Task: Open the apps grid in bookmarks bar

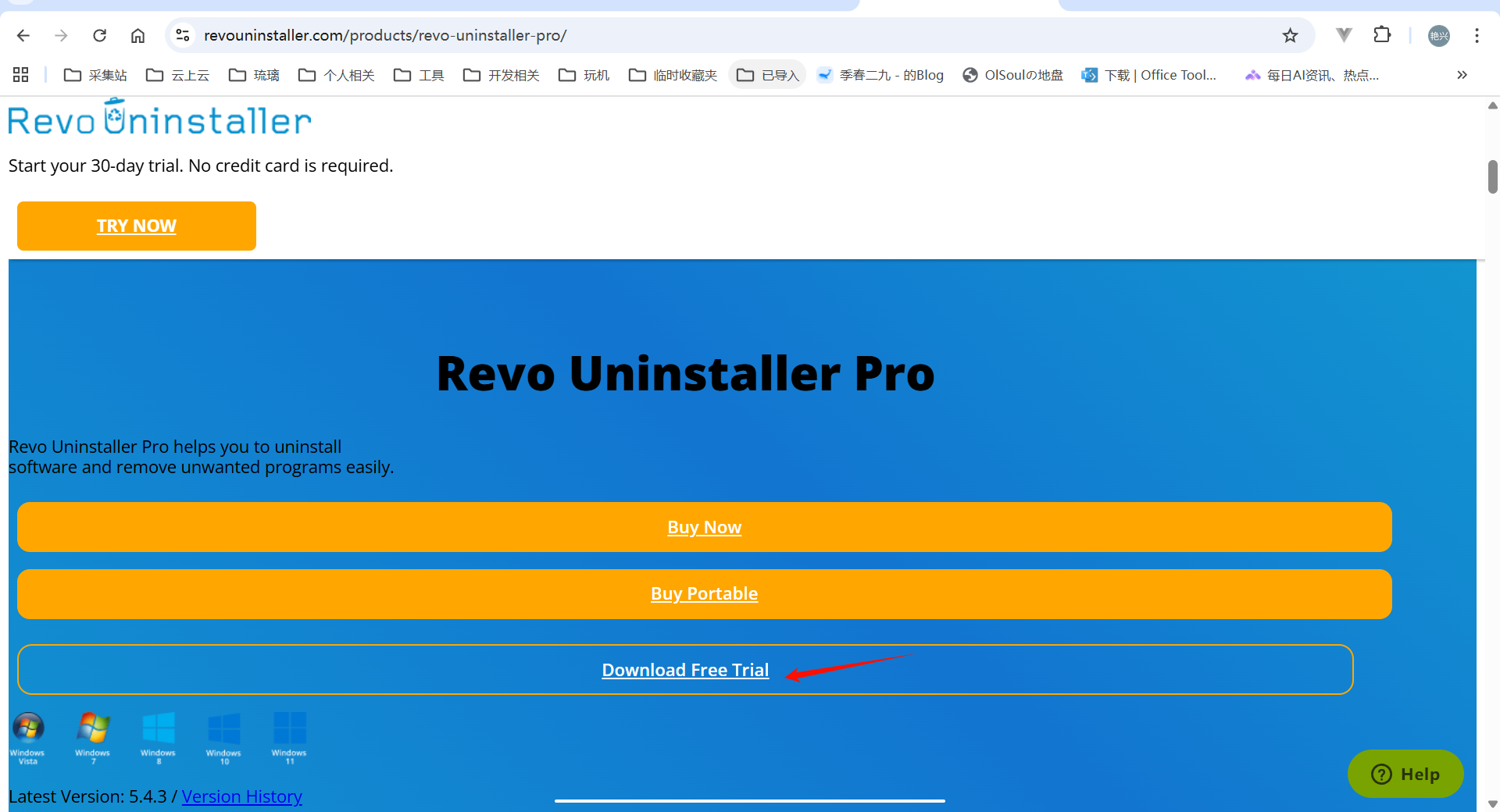Action: (21, 75)
